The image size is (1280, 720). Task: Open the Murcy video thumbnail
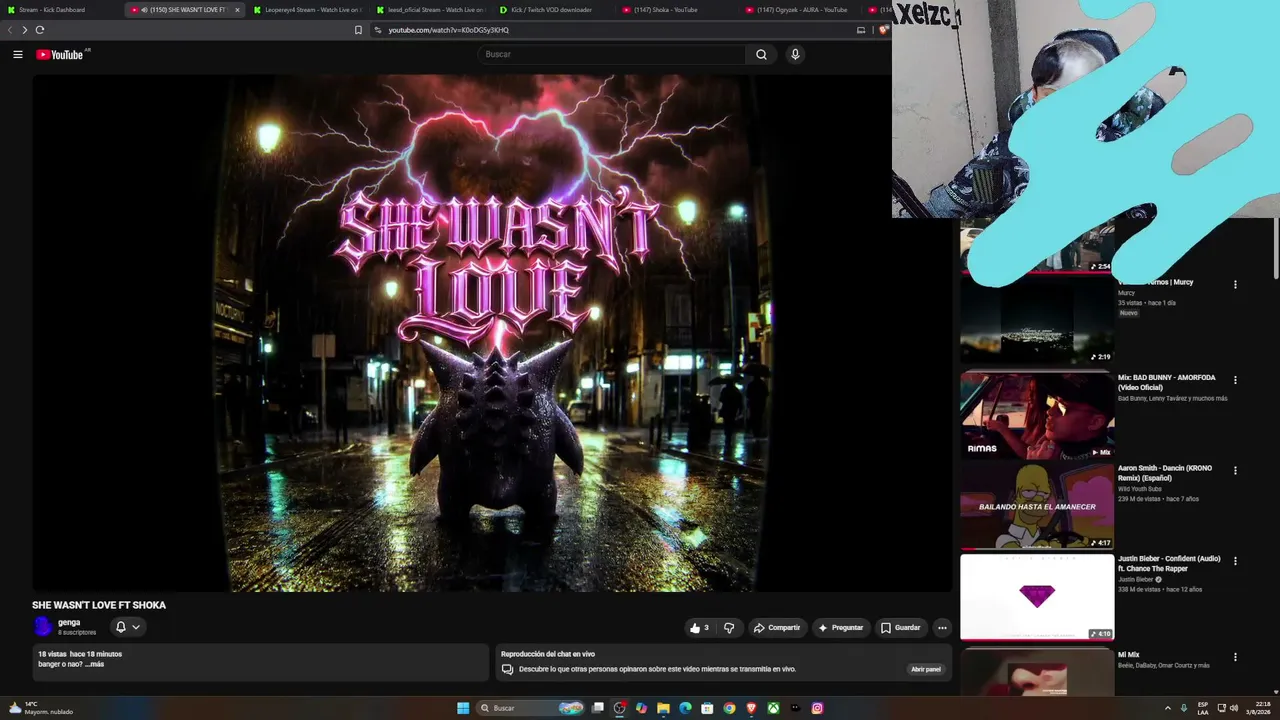(1037, 320)
